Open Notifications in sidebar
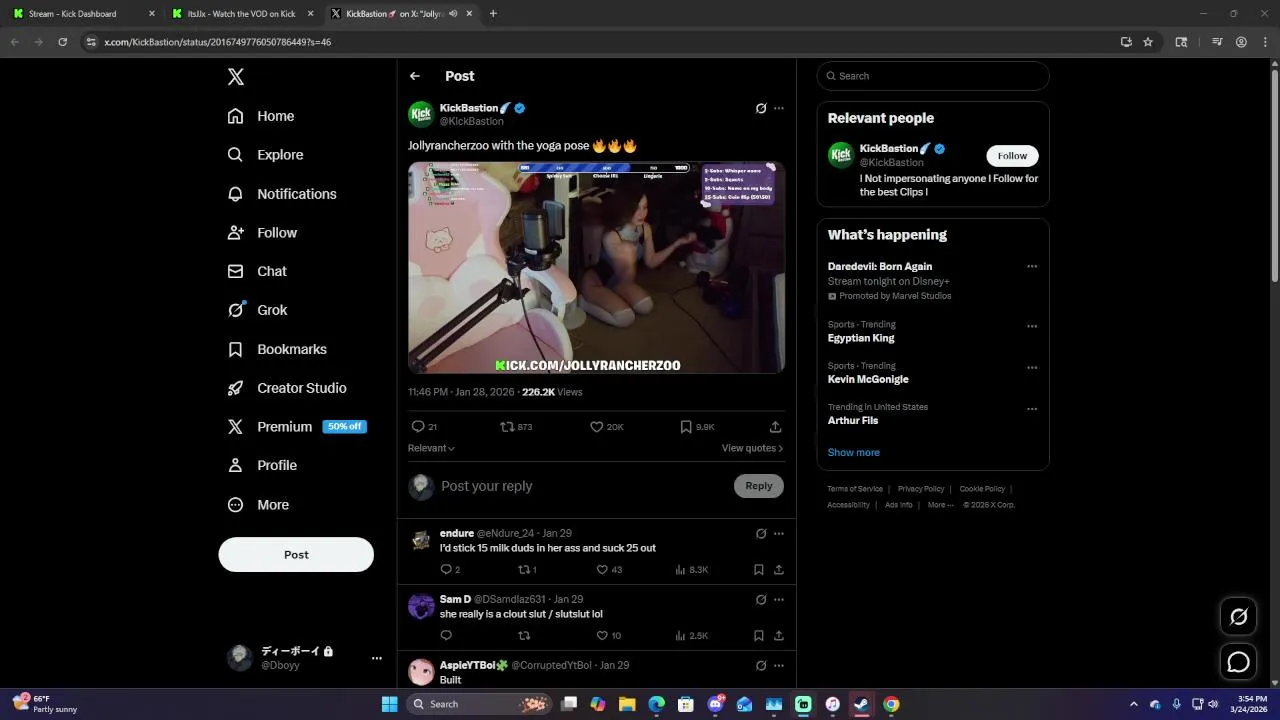 [x=282, y=194]
